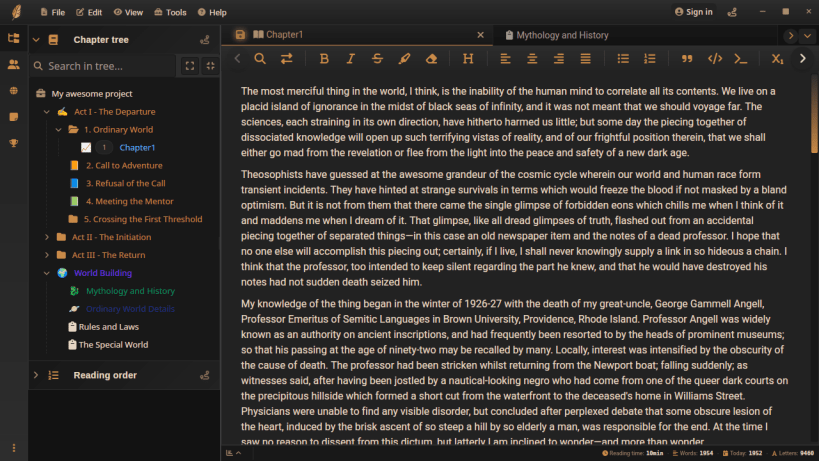819x461 pixels.
Task: Select 4. Meeting the Mentor
Action: [129, 201]
